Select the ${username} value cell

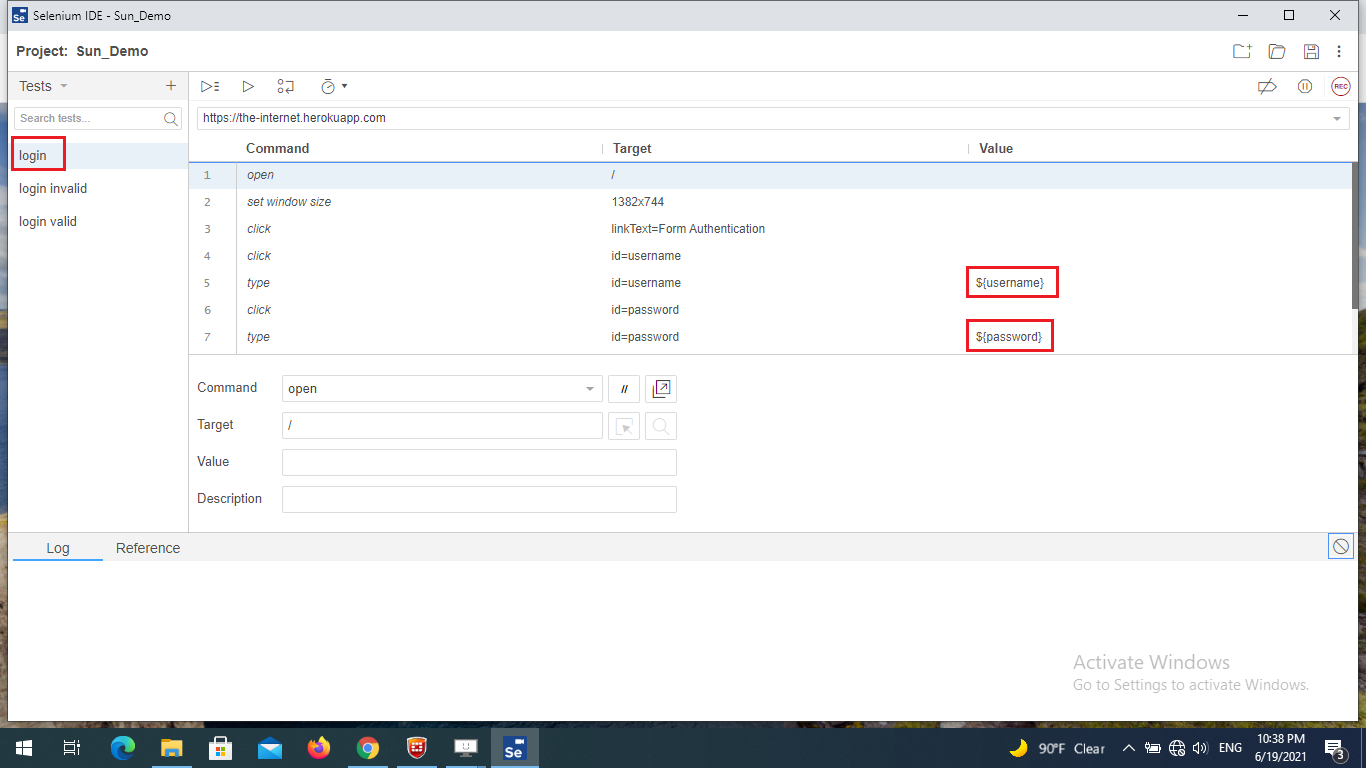click(x=1010, y=283)
